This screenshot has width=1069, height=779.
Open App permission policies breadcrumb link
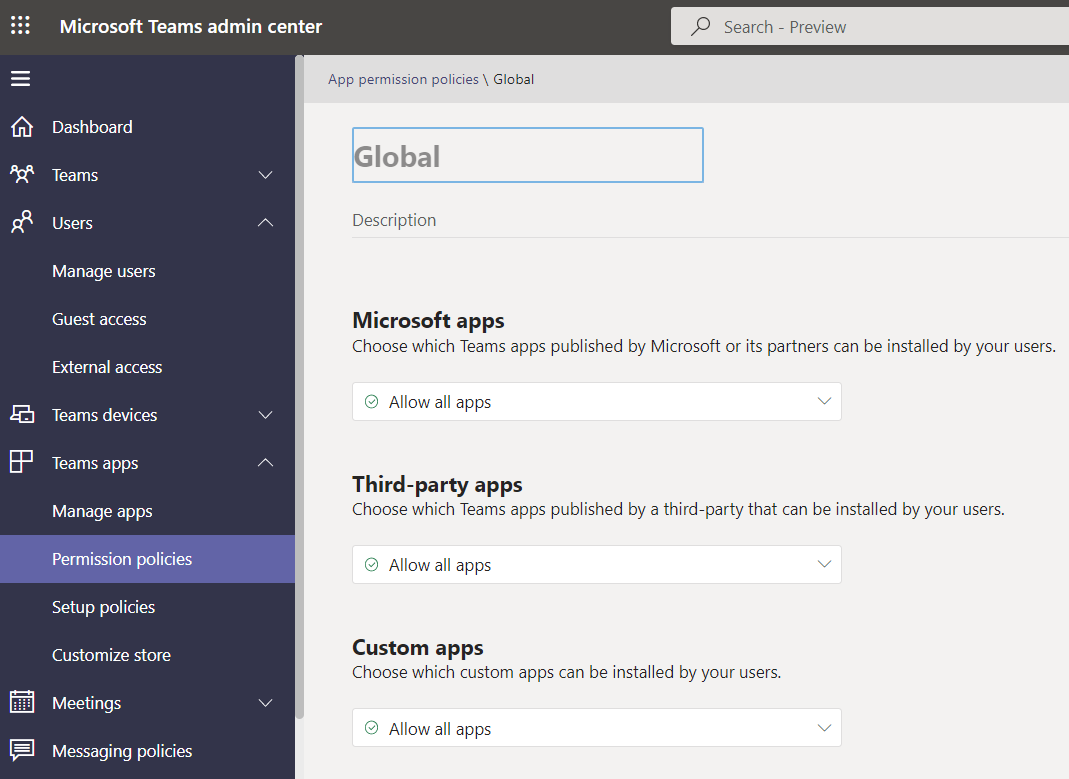[403, 79]
